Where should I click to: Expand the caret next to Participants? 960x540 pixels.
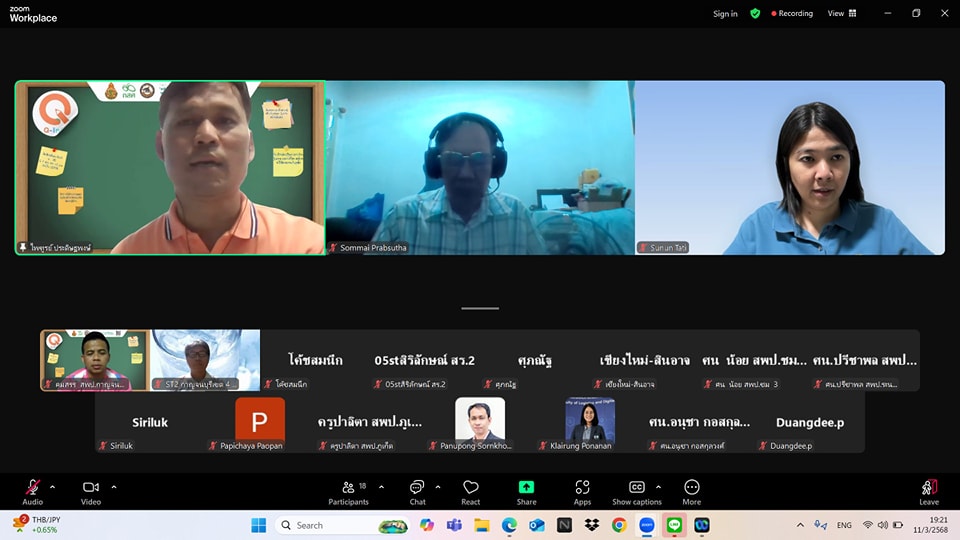381,487
